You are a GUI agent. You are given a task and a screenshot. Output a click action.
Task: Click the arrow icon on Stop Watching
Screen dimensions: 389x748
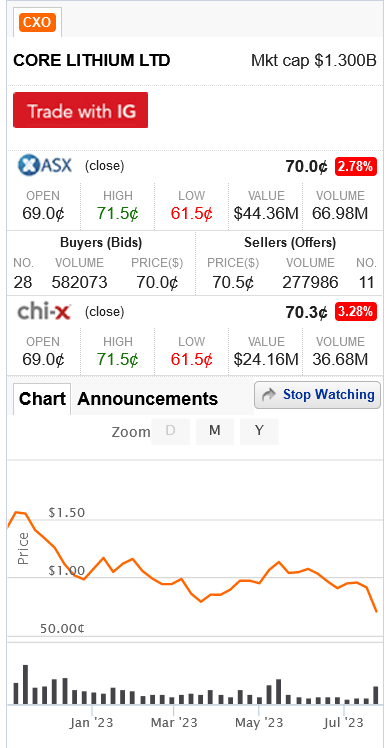coord(270,395)
